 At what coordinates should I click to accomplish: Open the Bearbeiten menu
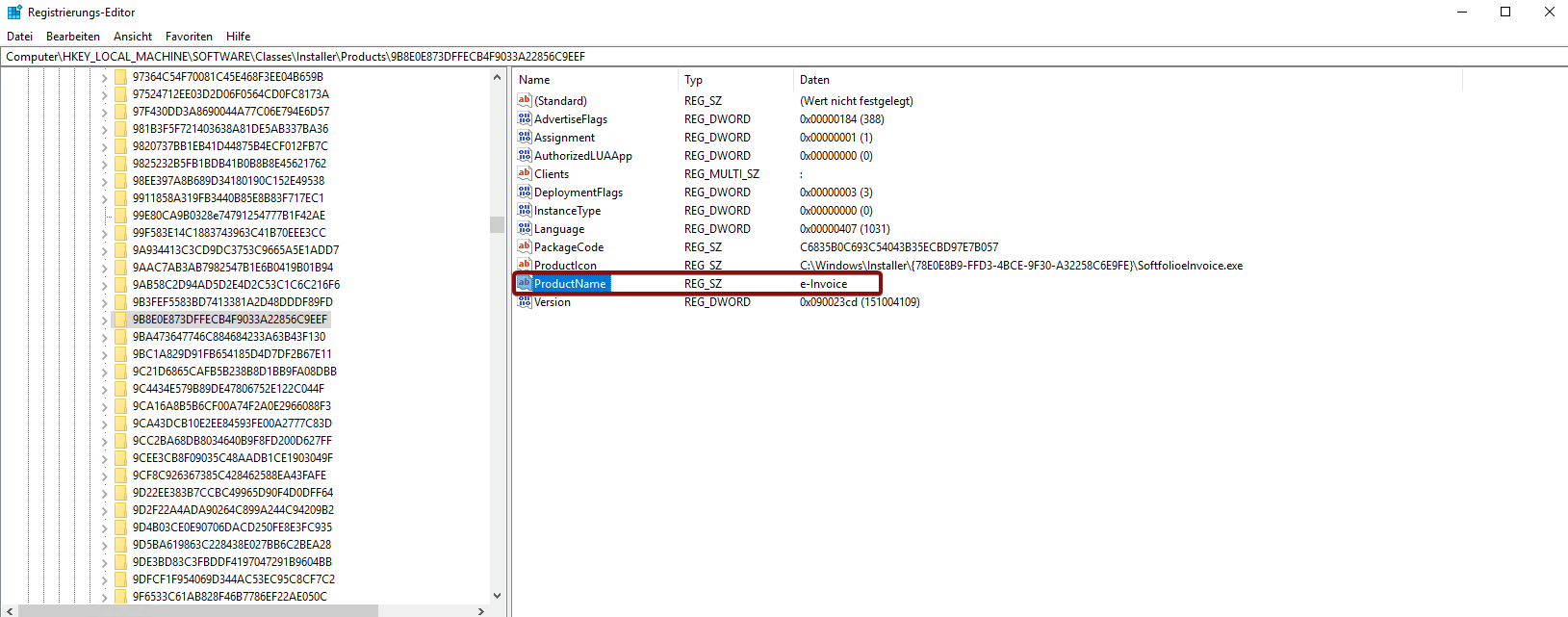pyautogui.click(x=73, y=37)
